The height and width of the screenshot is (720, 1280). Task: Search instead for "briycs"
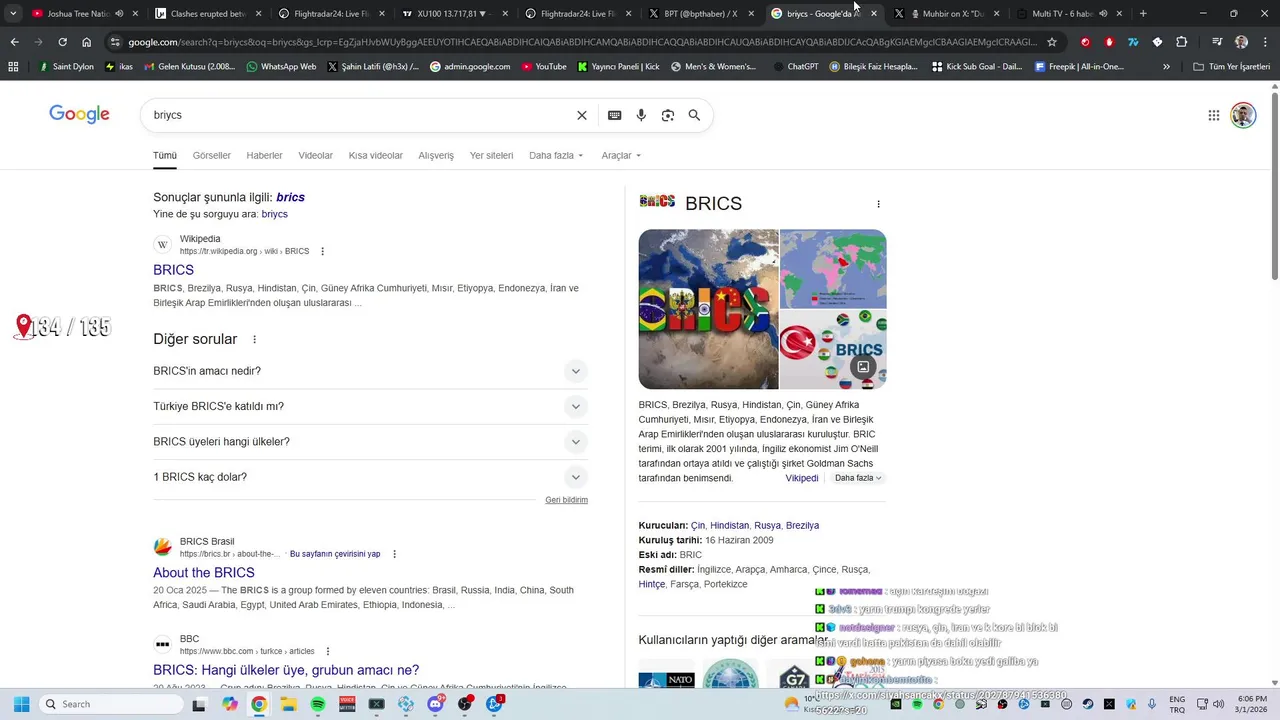click(274, 214)
